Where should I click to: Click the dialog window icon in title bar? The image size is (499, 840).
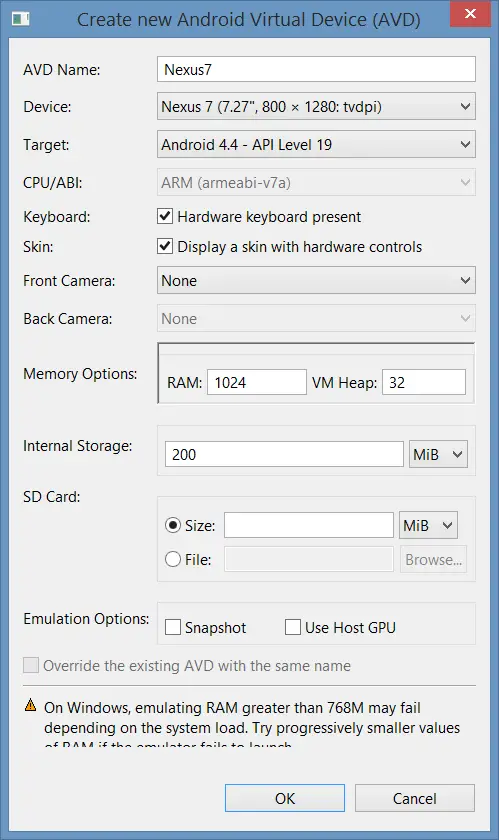tap(21, 19)
